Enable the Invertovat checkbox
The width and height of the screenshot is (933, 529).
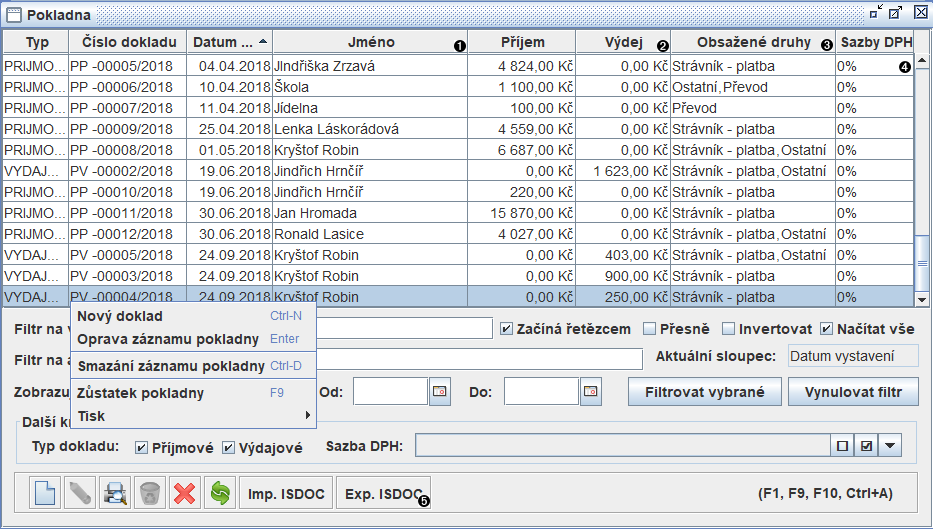[729, 328]
